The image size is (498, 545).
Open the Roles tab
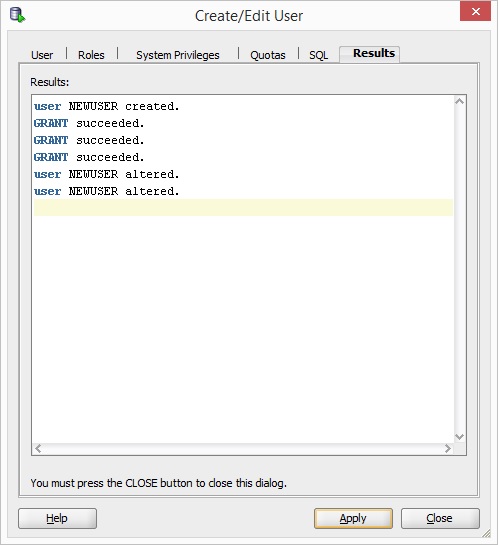coord(91,55)
